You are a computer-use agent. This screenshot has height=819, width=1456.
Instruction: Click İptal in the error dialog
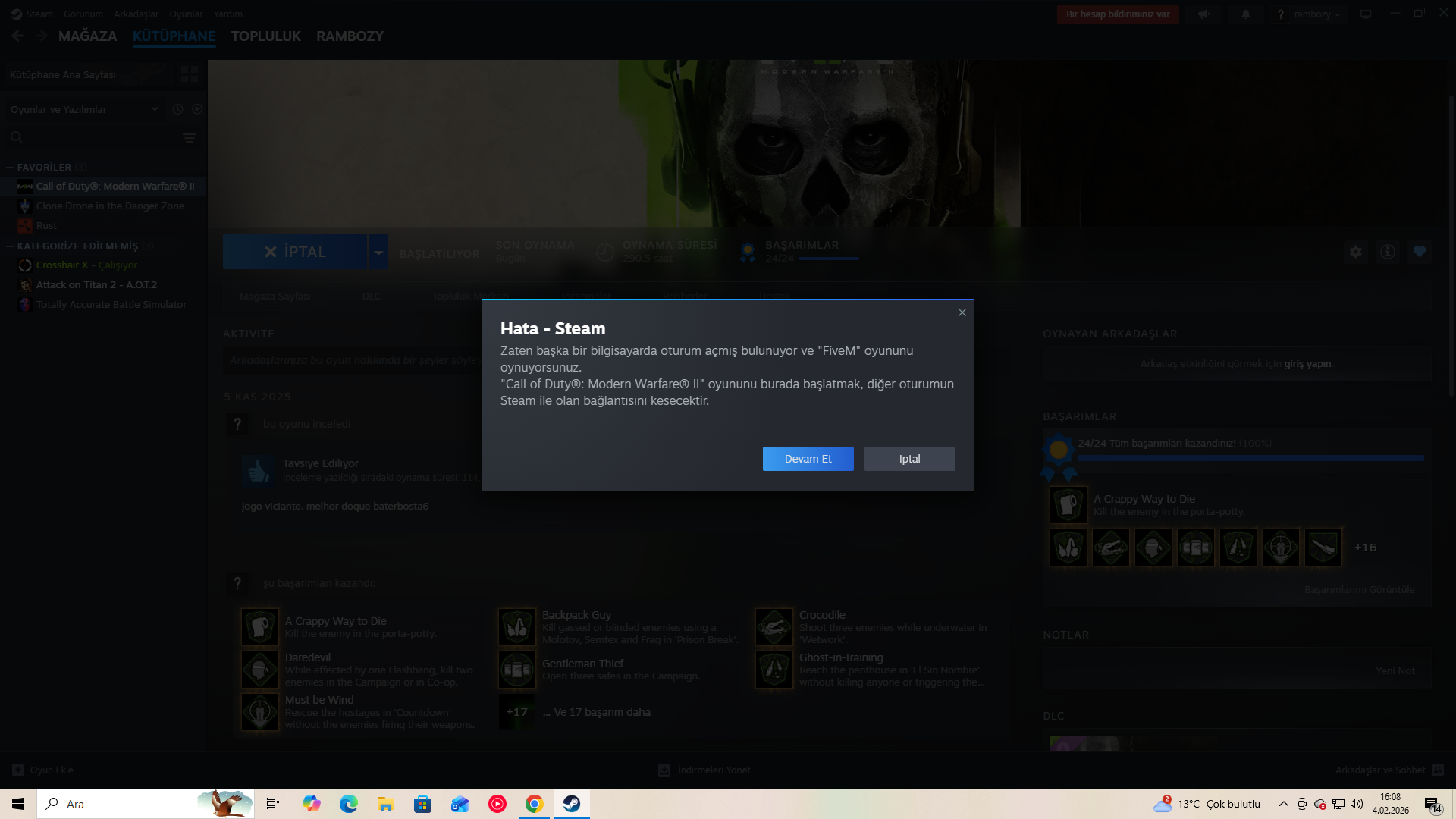[910, 459]
